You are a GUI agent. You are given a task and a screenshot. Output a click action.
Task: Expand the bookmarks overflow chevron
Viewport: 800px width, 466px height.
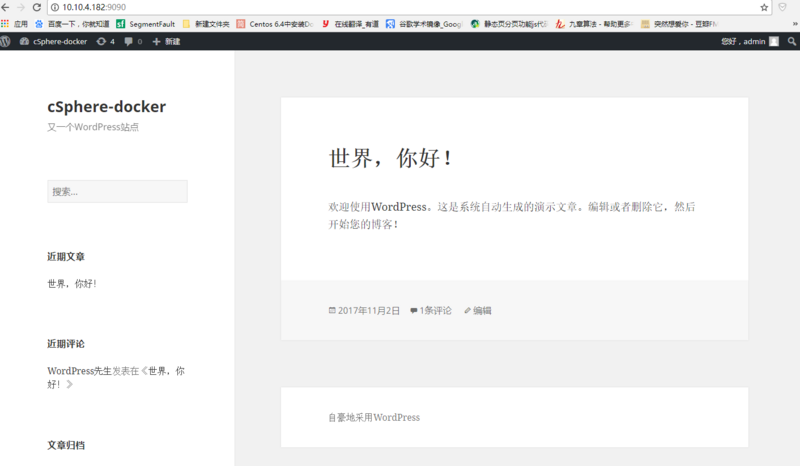coord(795,24)
